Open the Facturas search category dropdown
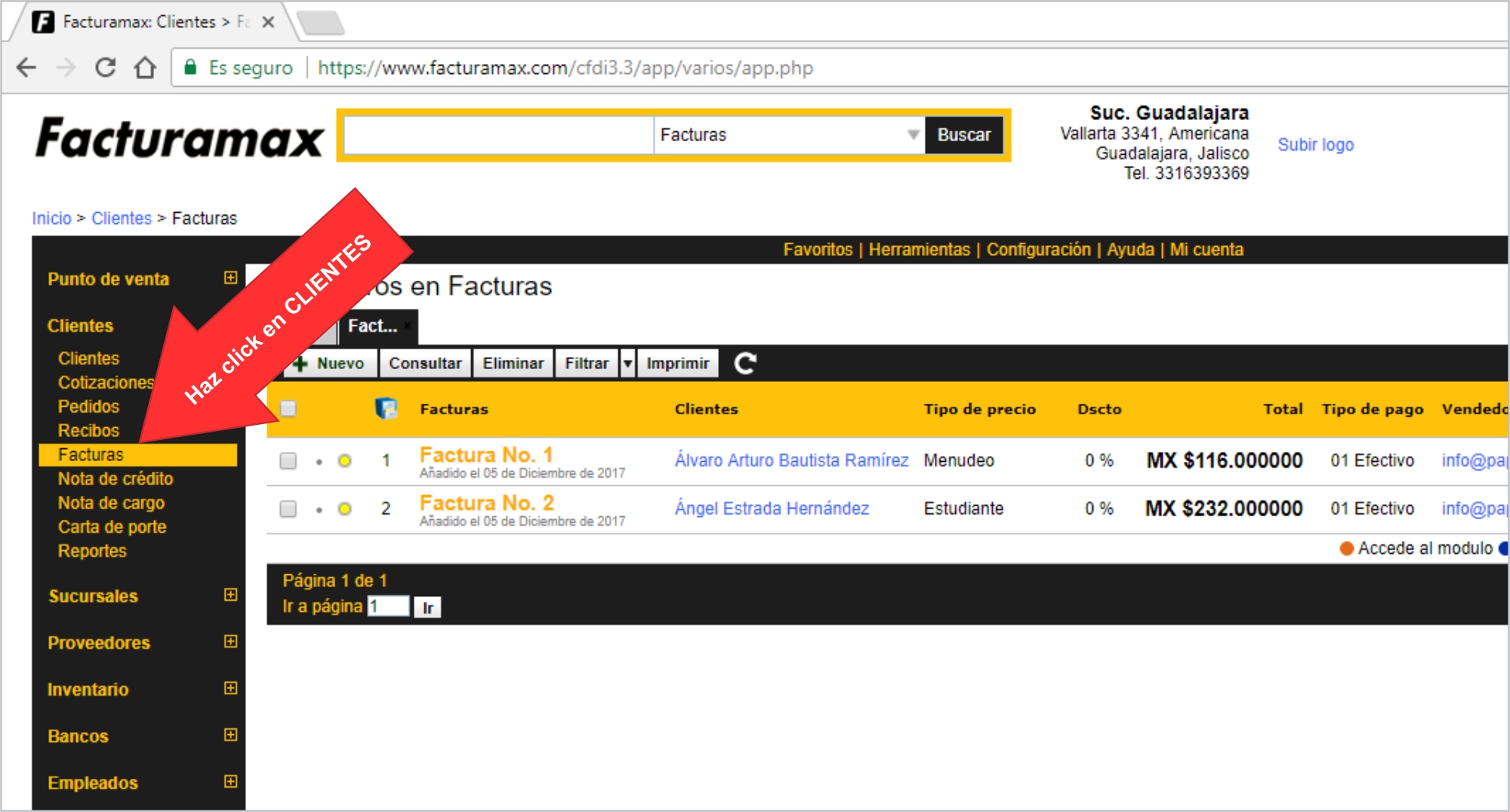The image size is (1510, 812). tap(788, 135)
